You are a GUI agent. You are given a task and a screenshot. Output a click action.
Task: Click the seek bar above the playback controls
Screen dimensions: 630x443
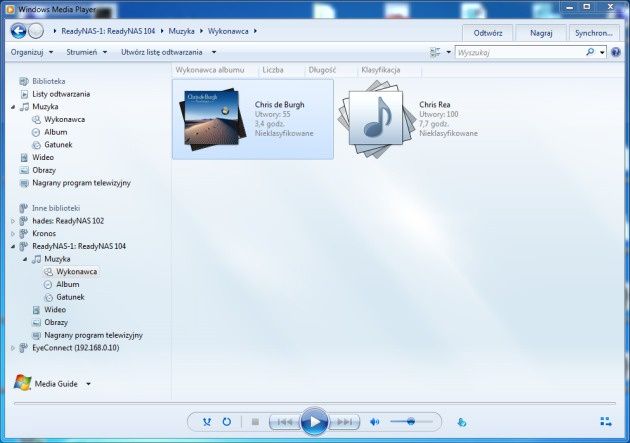point(315,403)
